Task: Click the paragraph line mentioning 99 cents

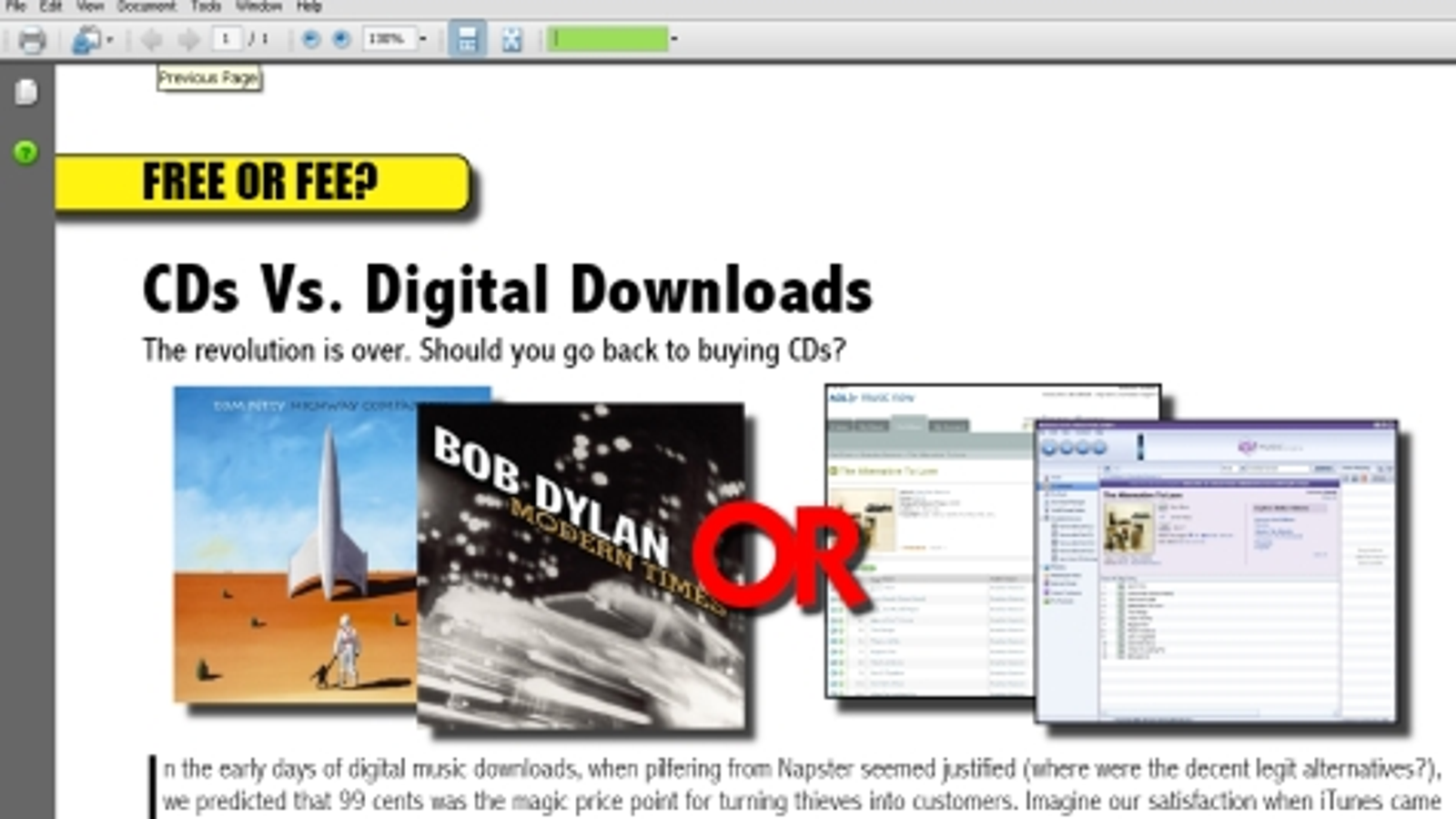Action: 801,802
